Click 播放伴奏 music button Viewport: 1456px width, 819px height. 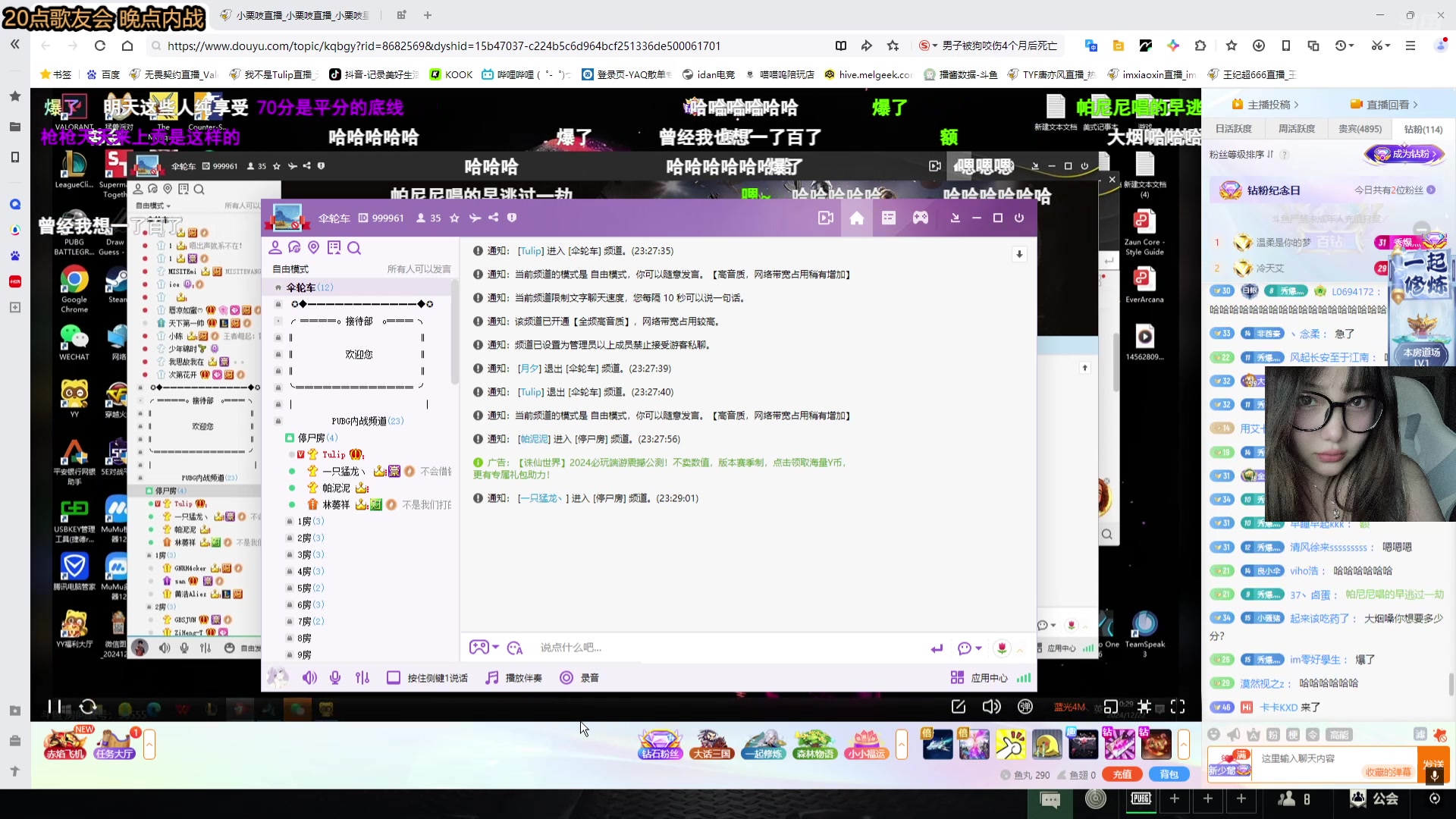pos(514,678)
